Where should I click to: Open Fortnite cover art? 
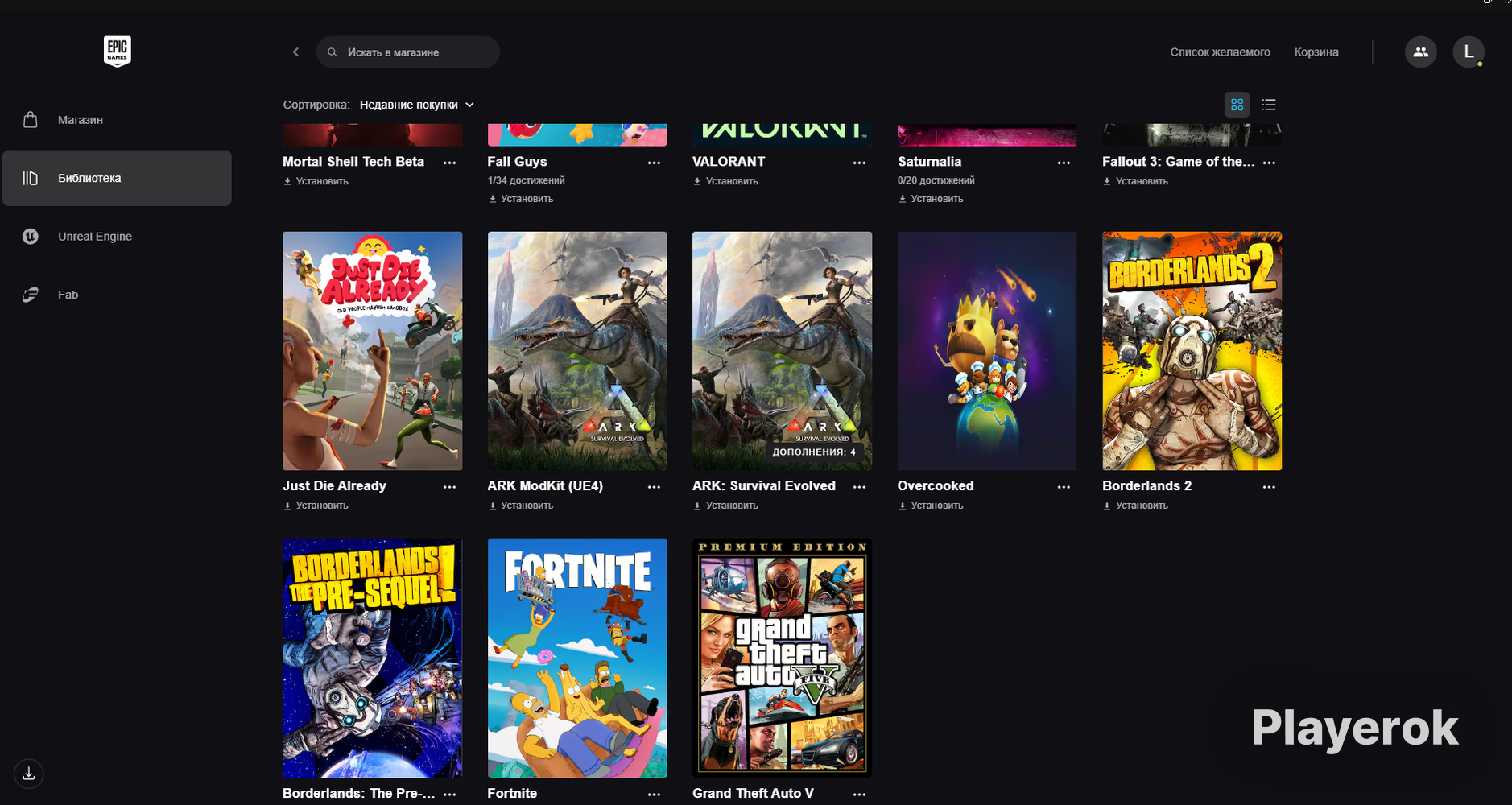(x=577, y=658)
